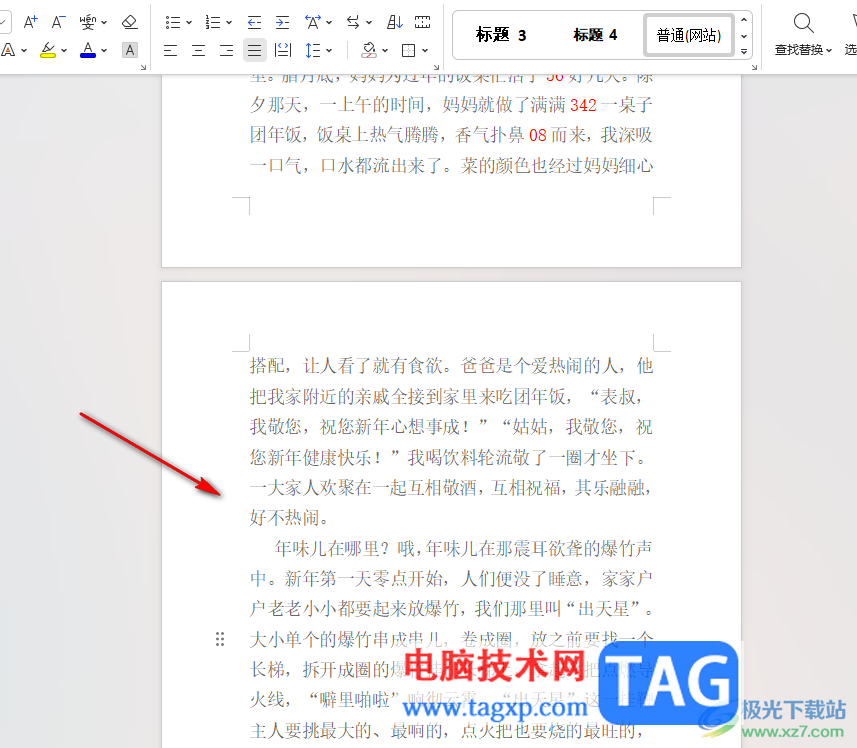Open the Chinese layout character-scaling tool
The height and width of the screenshot is (748, 857).
coord(313,22)
